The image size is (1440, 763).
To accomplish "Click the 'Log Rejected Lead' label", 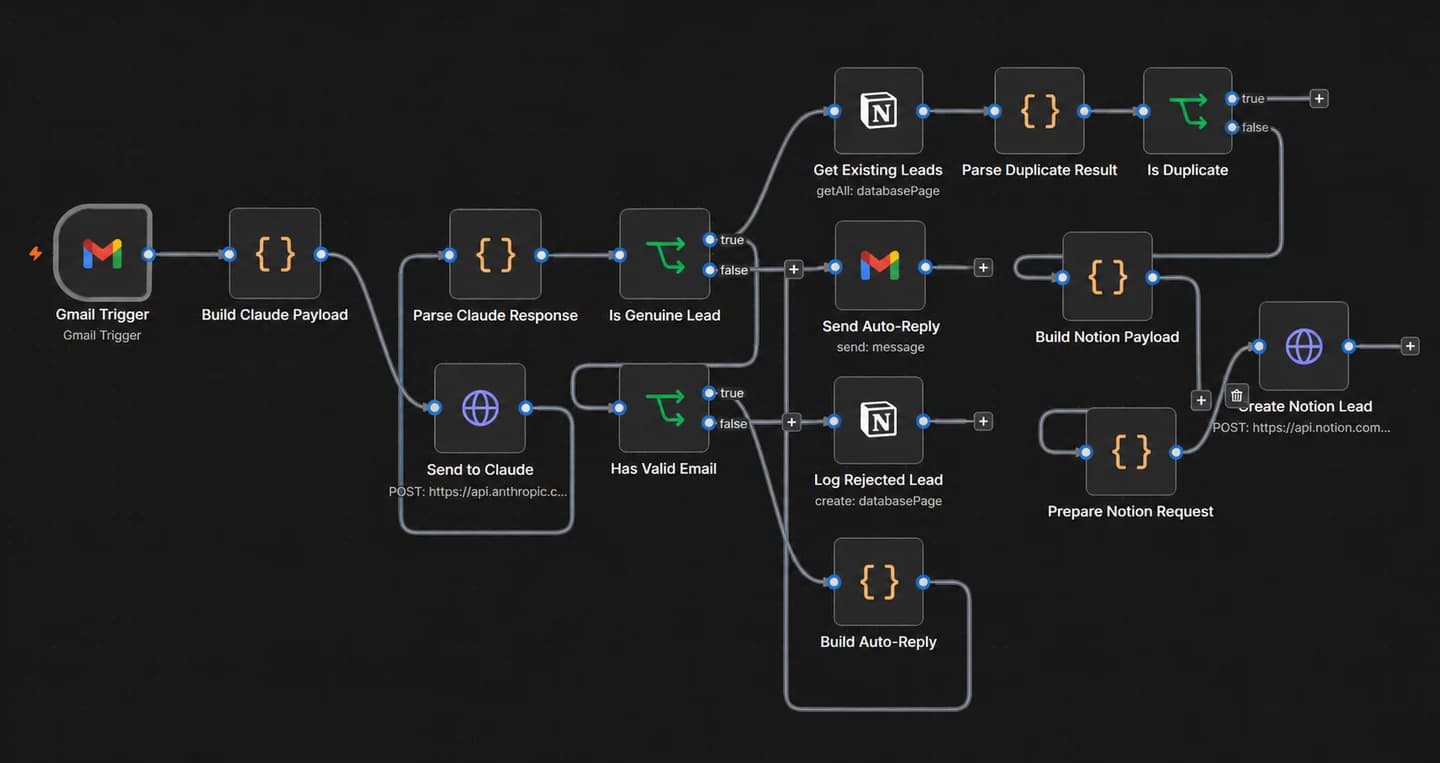I will (x=878, y=480).
